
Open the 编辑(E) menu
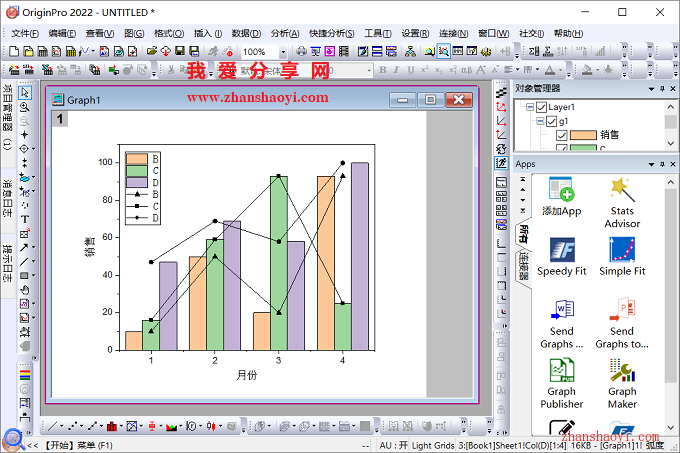pyautogui.click(x=62, y=33)
